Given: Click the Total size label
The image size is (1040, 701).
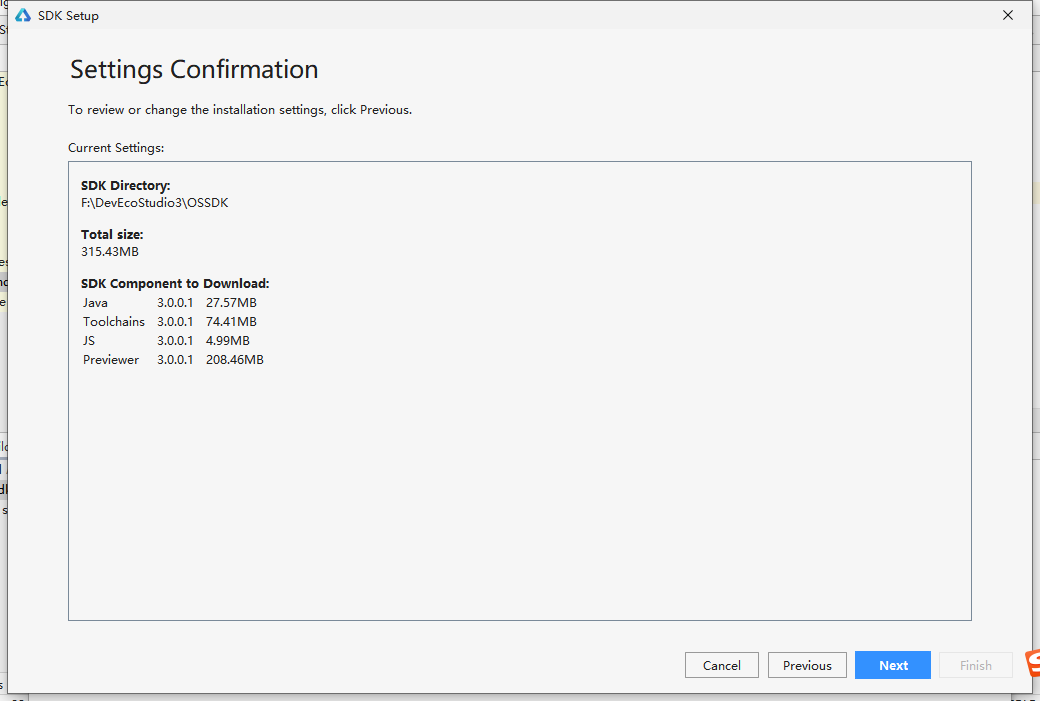Looking at the screenshot, I should pyautogui.click(x=112, y=234).
